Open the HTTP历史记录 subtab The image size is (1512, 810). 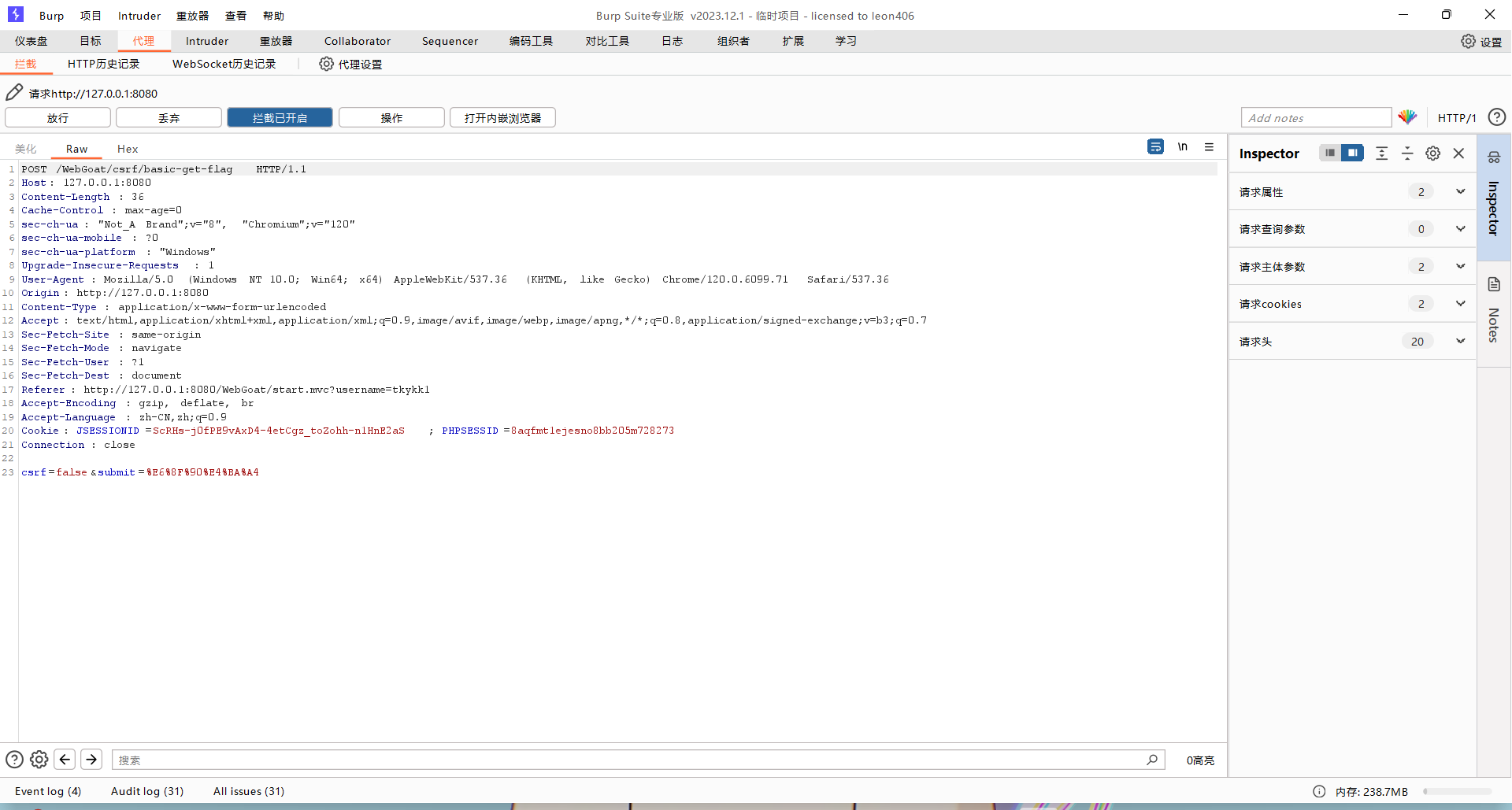point(103,64)
